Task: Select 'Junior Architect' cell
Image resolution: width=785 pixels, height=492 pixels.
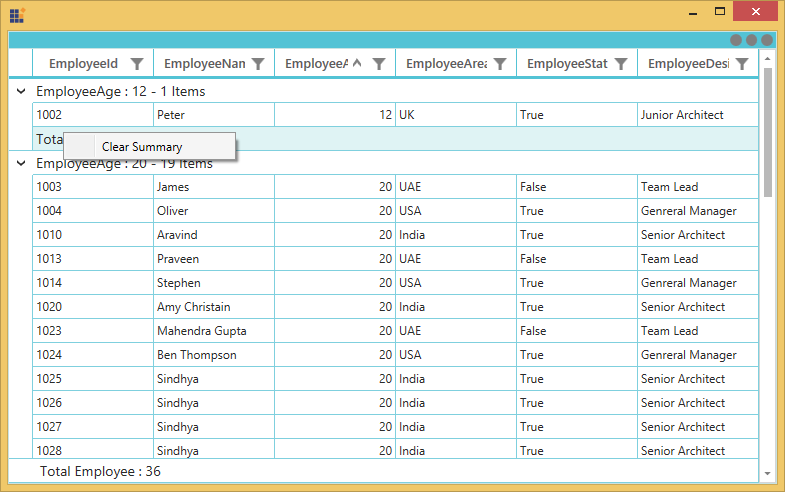Action: pyautogui.click(x=698, y=115)
